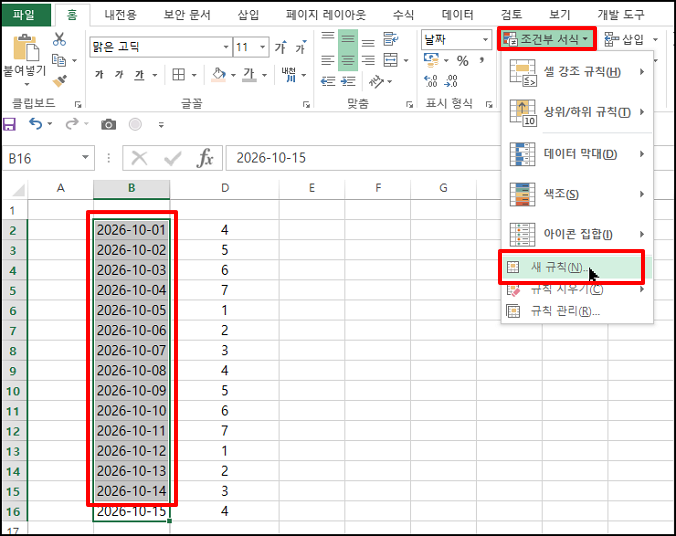Switch to the 삽입 ribbon tab

tap(248, 15)
